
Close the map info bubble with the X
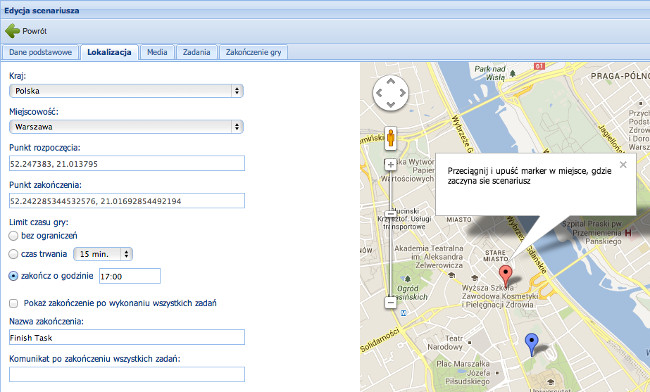[x=623, y=165]
